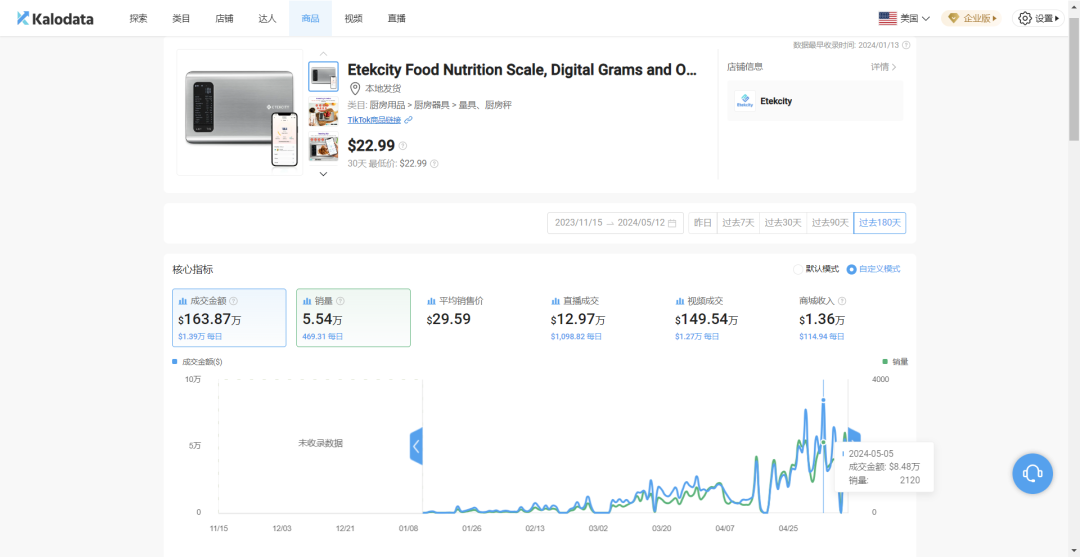
Task: Open the 店铺 tab
Action: [224, 19]
